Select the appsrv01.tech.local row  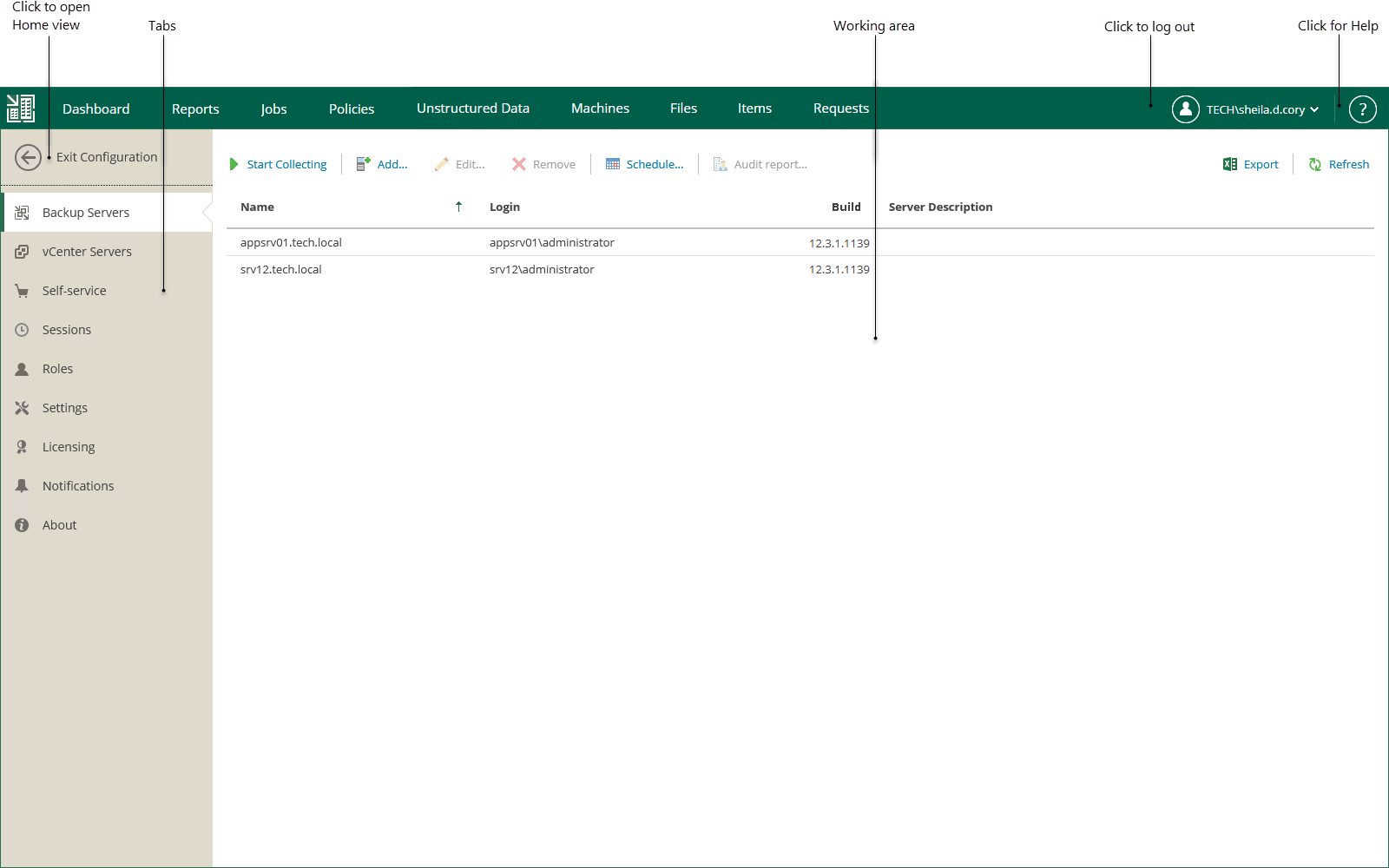click(800, 243)
